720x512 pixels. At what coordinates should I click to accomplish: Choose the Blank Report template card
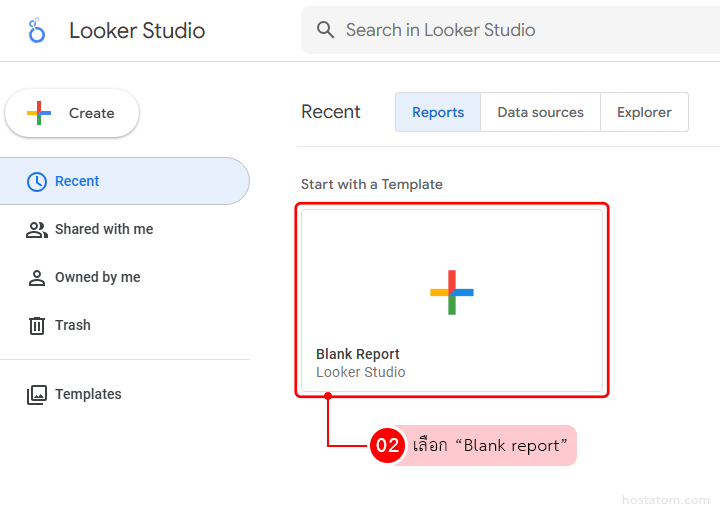click(452, 300)
